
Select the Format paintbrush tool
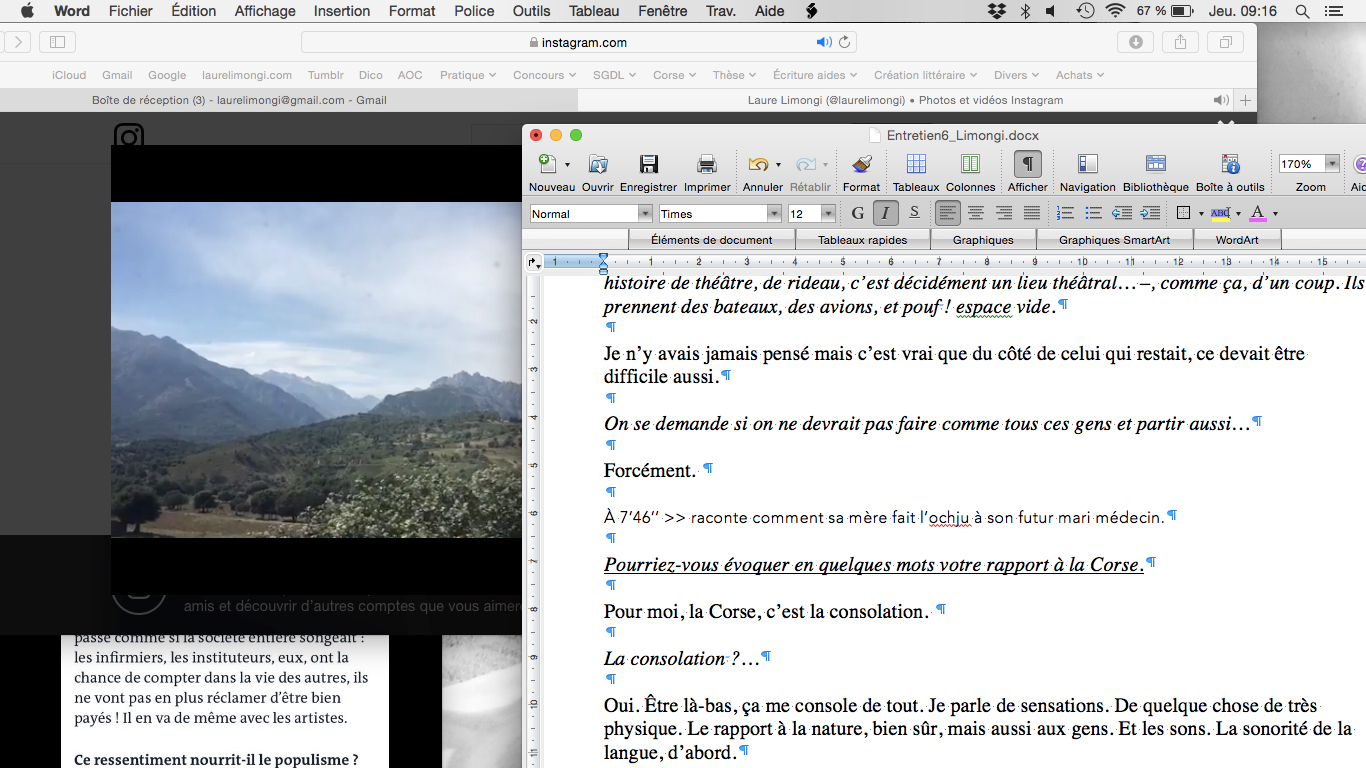(861, 165)
